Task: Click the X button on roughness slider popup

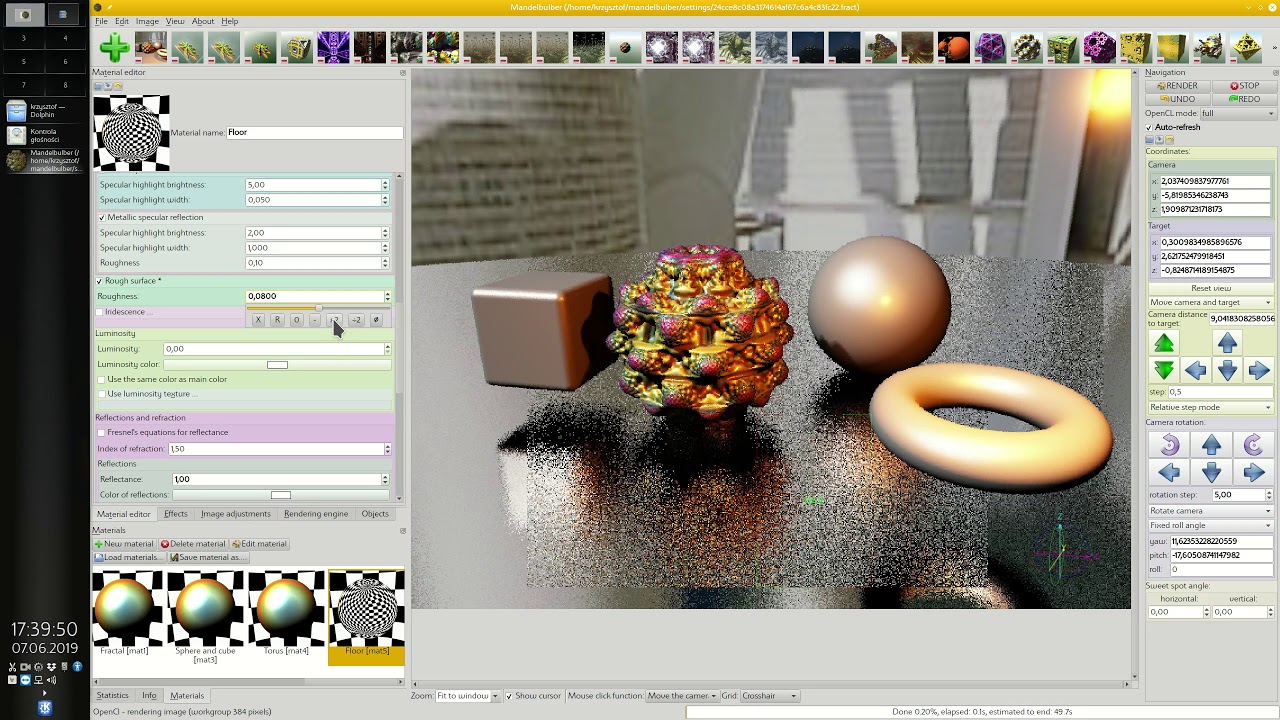Action: coord(258,320)
